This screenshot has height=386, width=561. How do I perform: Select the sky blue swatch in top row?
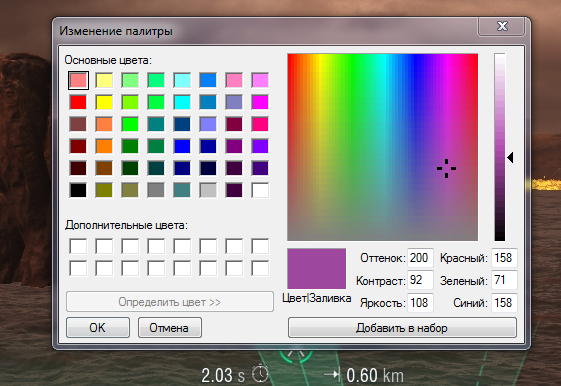[x=208, y=80]
